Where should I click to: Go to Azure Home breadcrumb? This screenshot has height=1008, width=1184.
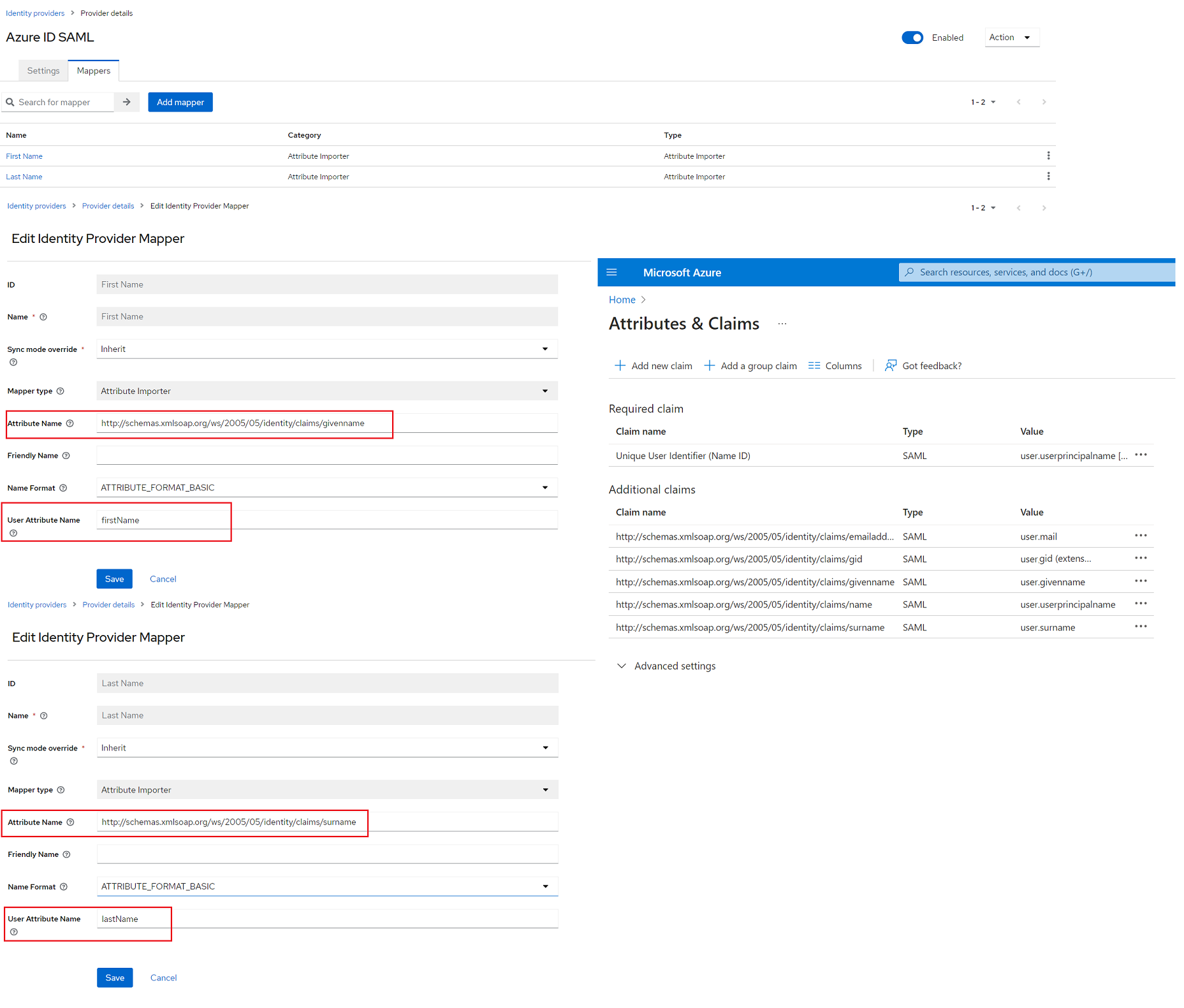pos(622,300)
